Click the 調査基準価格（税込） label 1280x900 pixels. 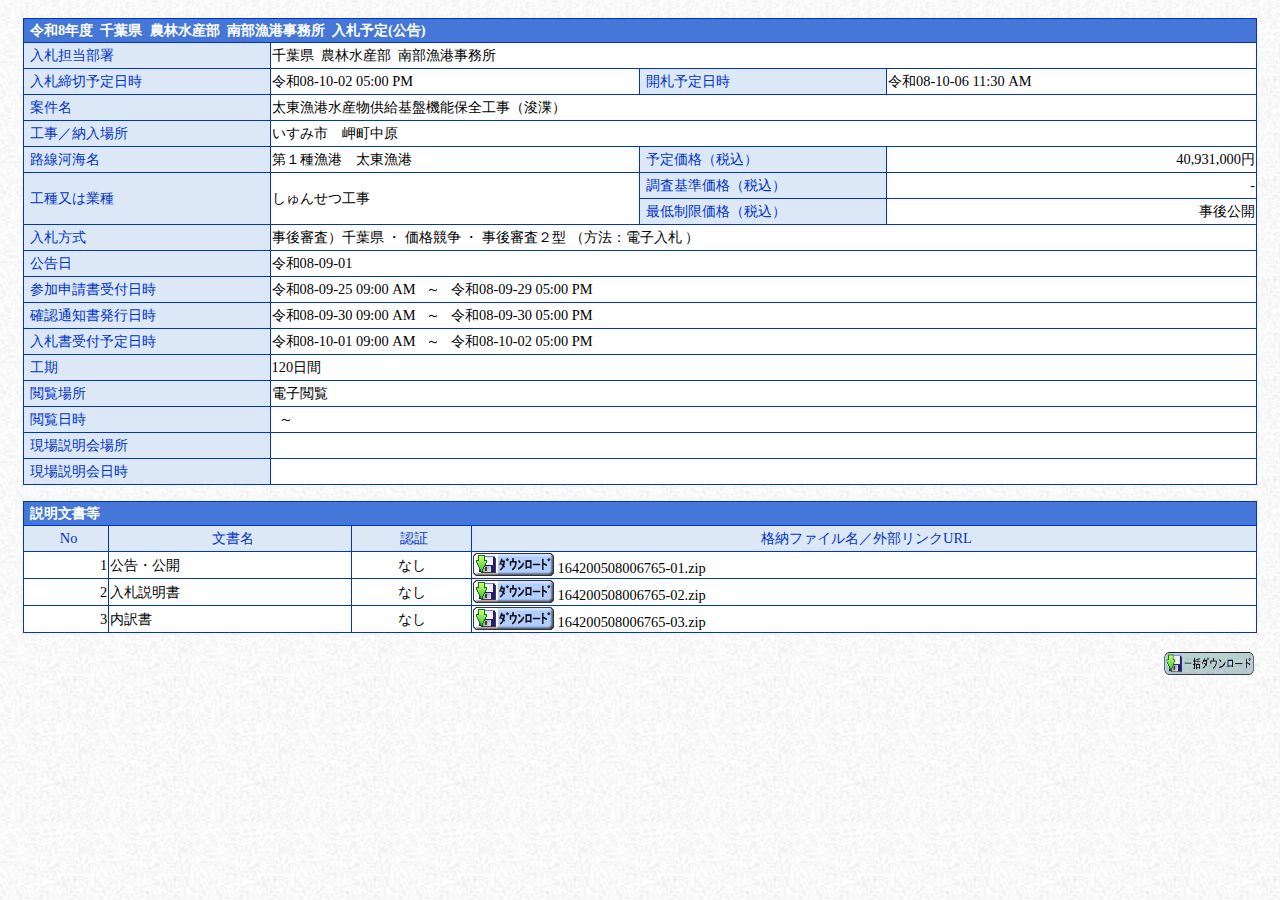(x=763, y=185)
